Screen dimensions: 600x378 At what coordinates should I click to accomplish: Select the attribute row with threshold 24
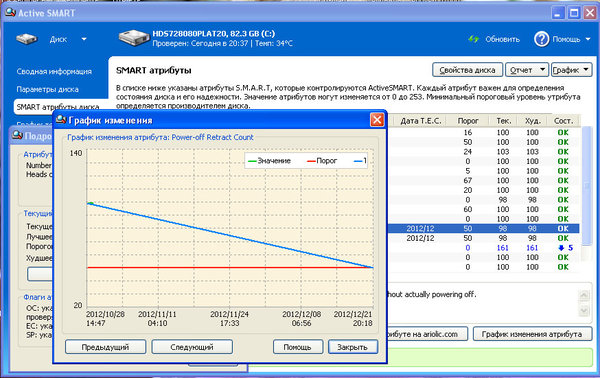[483, 152]
